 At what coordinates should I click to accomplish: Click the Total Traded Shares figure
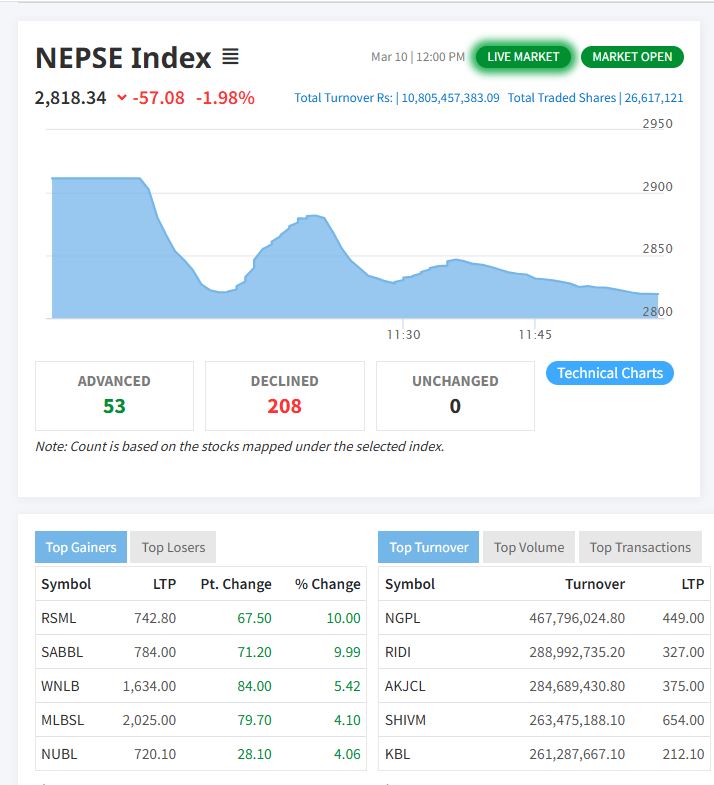click(x=652, y=98)
